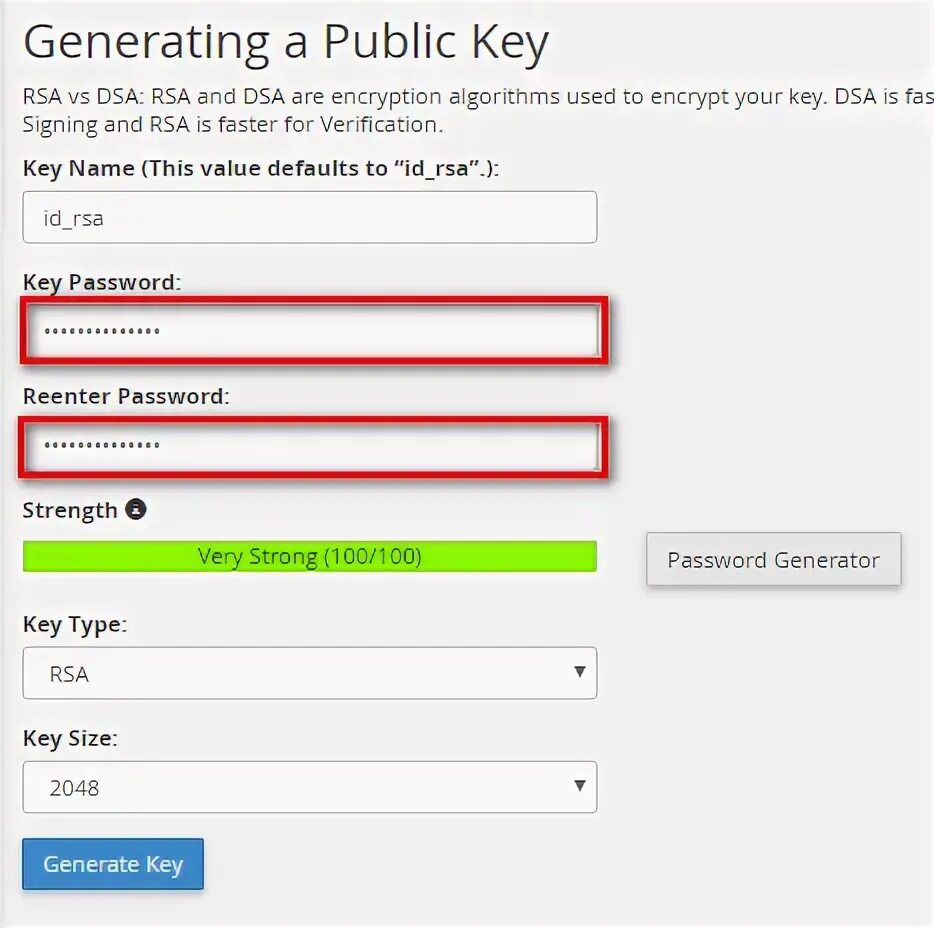Open the Password Generator
The width and height of the screenshot is (934, 928).
point(773,560)
